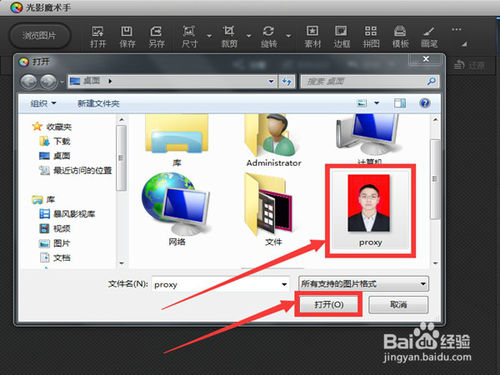Select the proxy photo thumbnail
Viewport: 500px width, 375px height.
point(370,210)
